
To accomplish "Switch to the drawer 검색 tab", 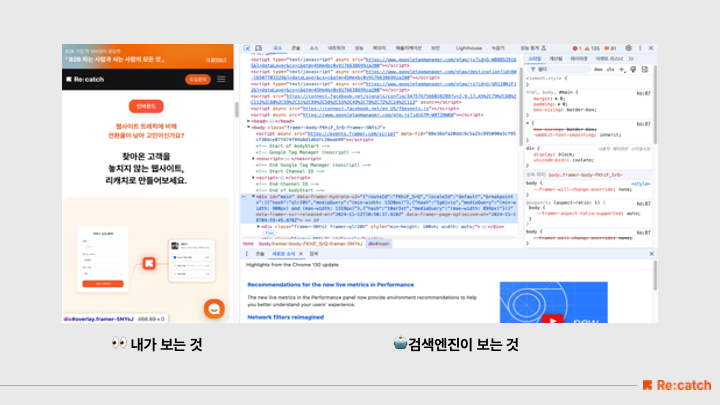I will click(314, 254).
